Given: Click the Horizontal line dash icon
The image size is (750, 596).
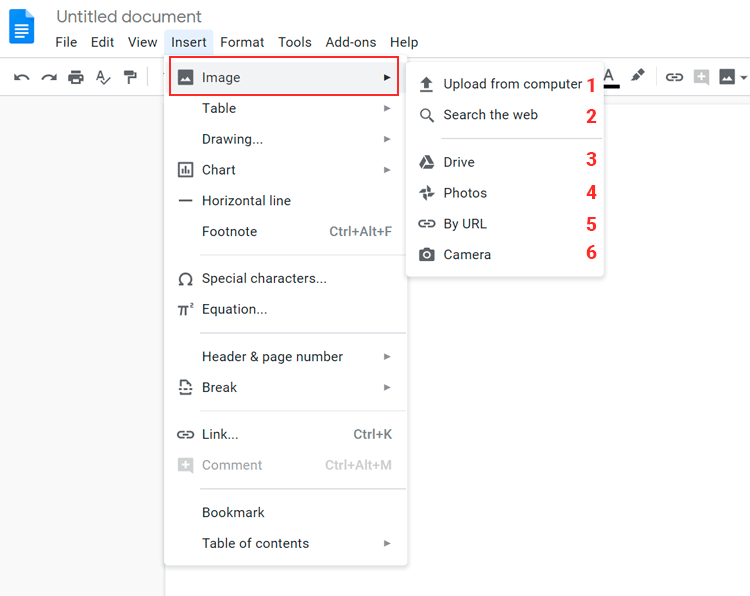Looking at the screenshot, I should pyautogui.click(x=186, y=201).
